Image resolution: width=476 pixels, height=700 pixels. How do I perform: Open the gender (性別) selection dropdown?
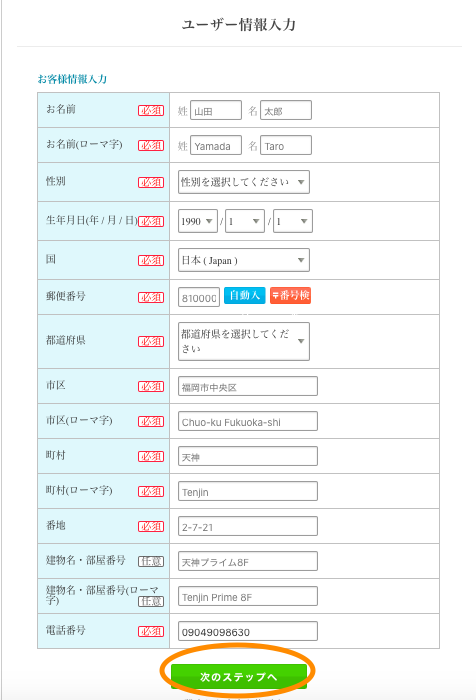[x=244, y=182]
